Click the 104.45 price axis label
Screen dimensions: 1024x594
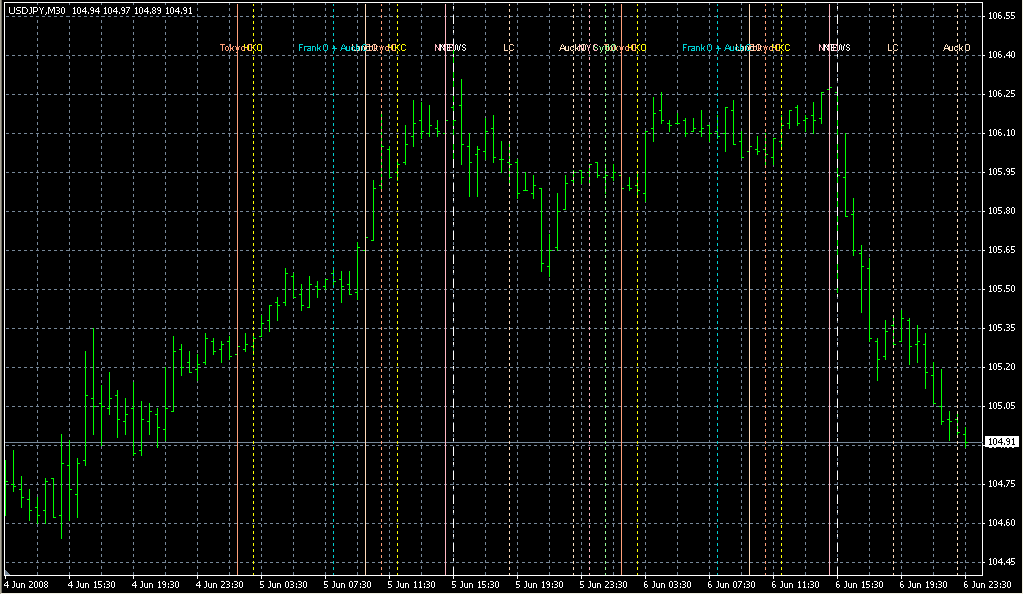pos(1001,561)
